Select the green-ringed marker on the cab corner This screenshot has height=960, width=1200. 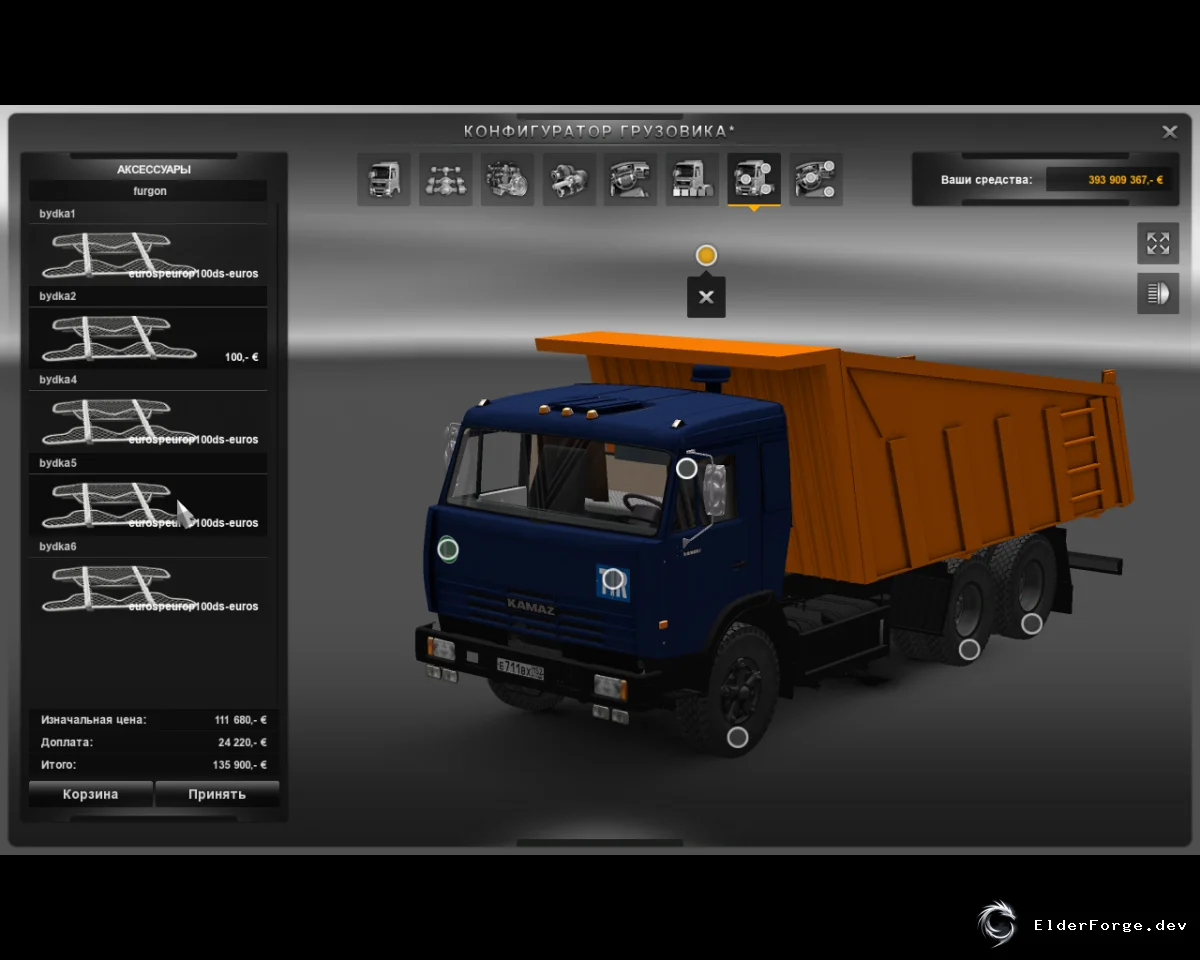pos(448,548)
